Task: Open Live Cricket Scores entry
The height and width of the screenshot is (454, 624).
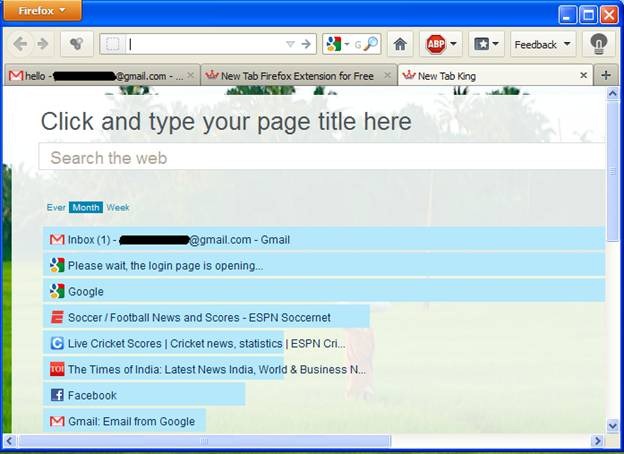Action: pos(195,343)
